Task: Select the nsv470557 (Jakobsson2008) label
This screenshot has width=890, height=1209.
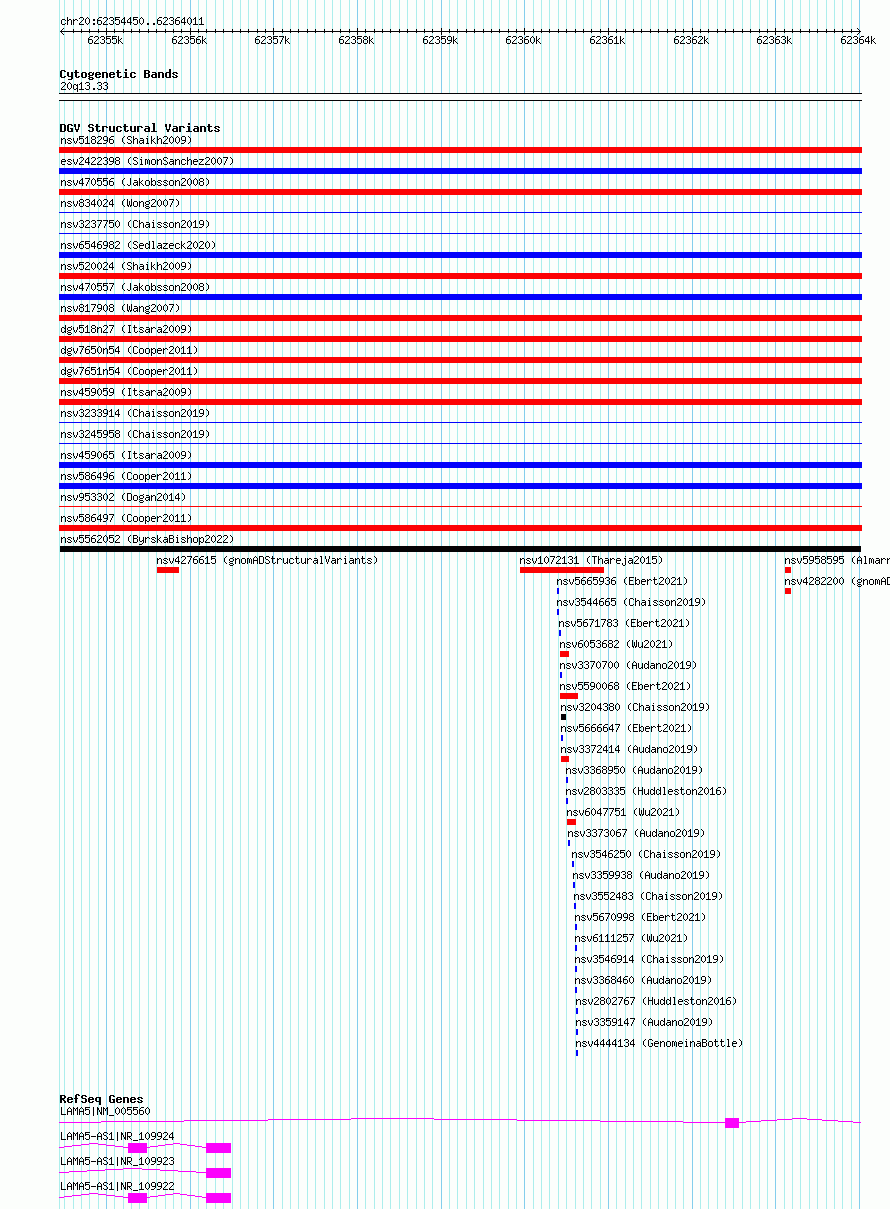Action: [x=135, y=287]
